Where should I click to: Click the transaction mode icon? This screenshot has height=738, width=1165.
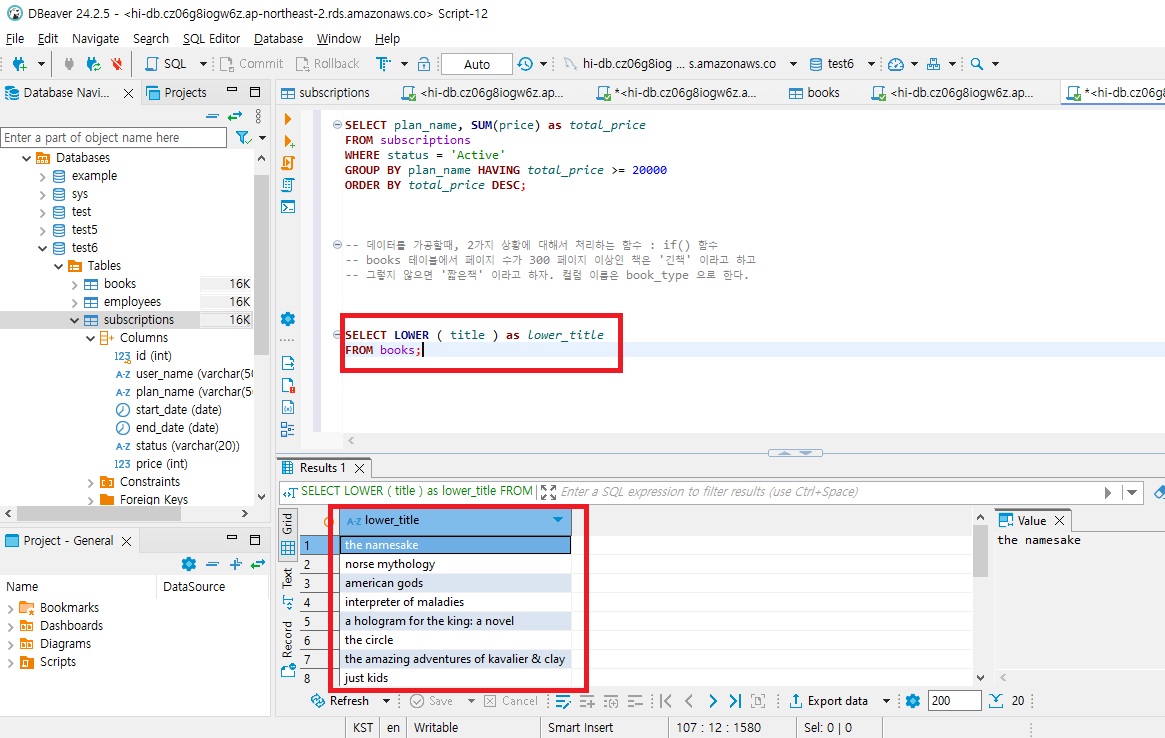coord(383,64)
